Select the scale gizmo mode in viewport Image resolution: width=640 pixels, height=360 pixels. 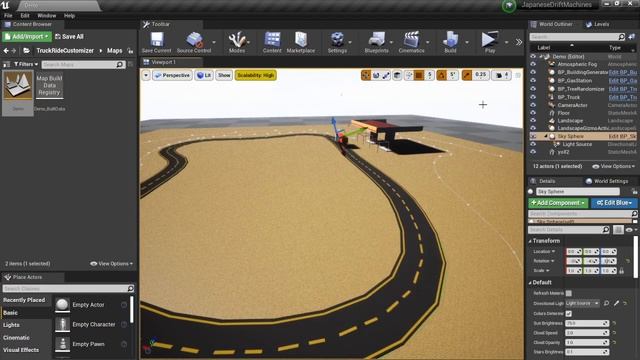coord(386,75)
